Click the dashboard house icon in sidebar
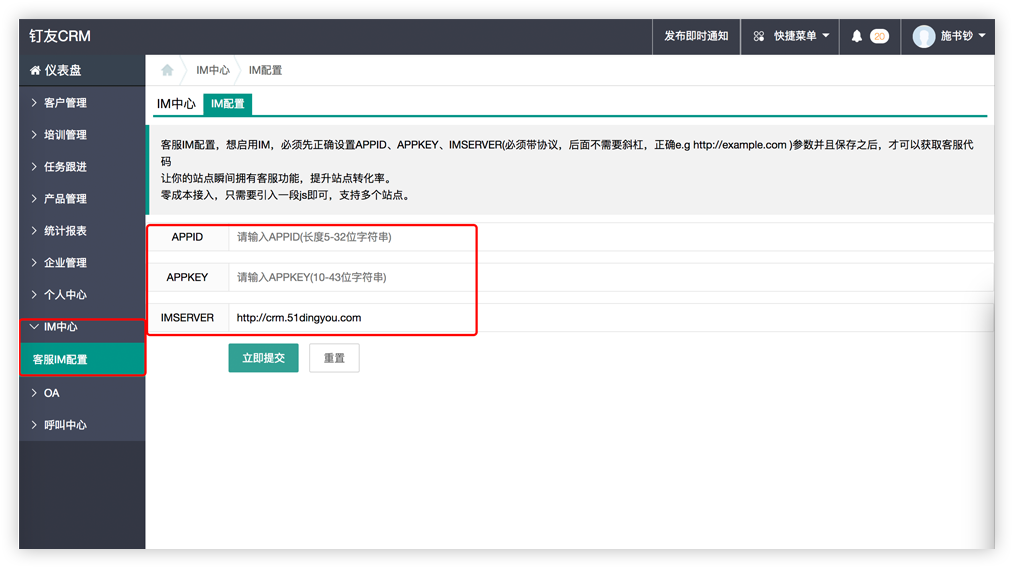 tap(35, 70)
